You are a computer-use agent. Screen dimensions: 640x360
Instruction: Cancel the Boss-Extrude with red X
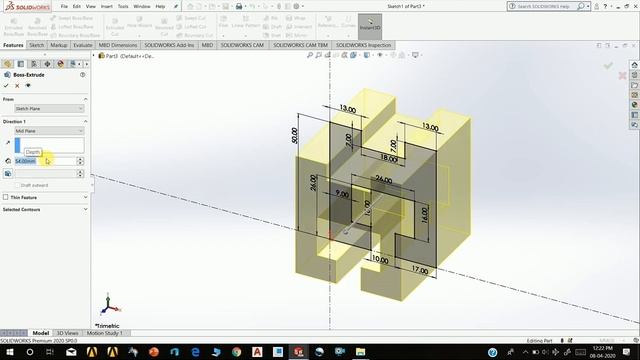17,86
